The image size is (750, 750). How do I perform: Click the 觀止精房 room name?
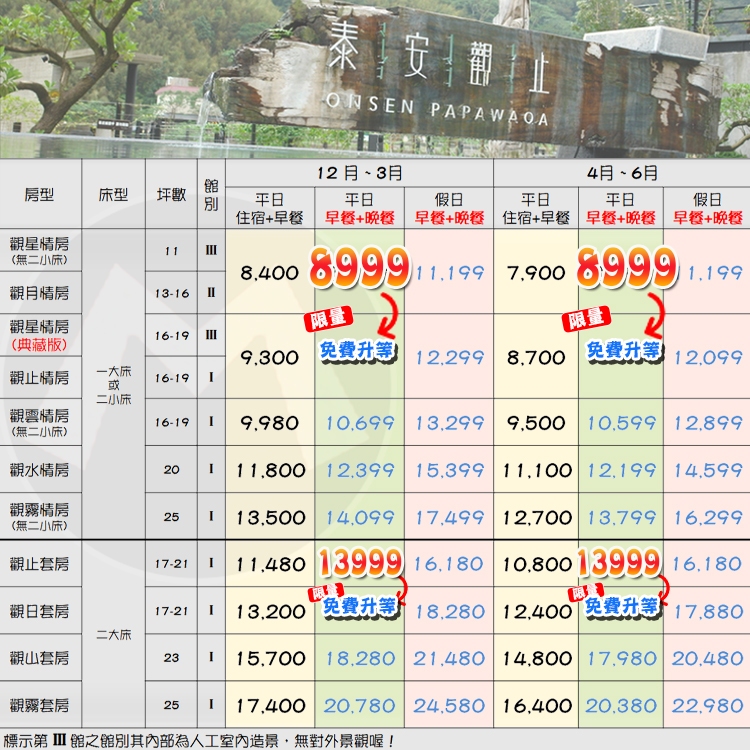tap(39, 378)
